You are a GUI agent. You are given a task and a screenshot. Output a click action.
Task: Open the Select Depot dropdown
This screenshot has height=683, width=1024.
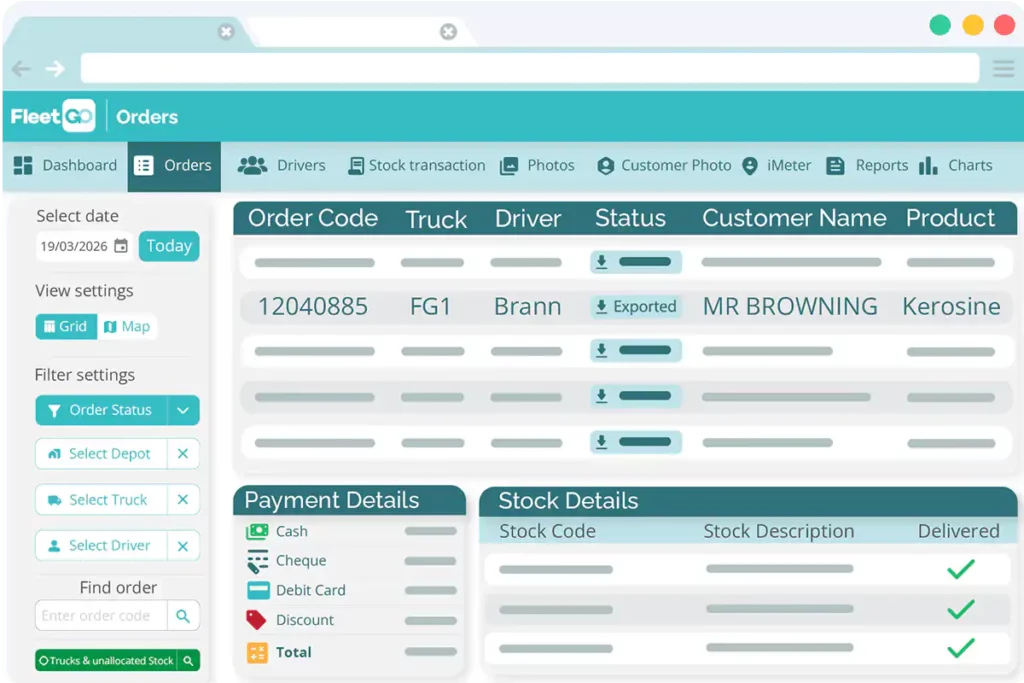pos(101,454)
